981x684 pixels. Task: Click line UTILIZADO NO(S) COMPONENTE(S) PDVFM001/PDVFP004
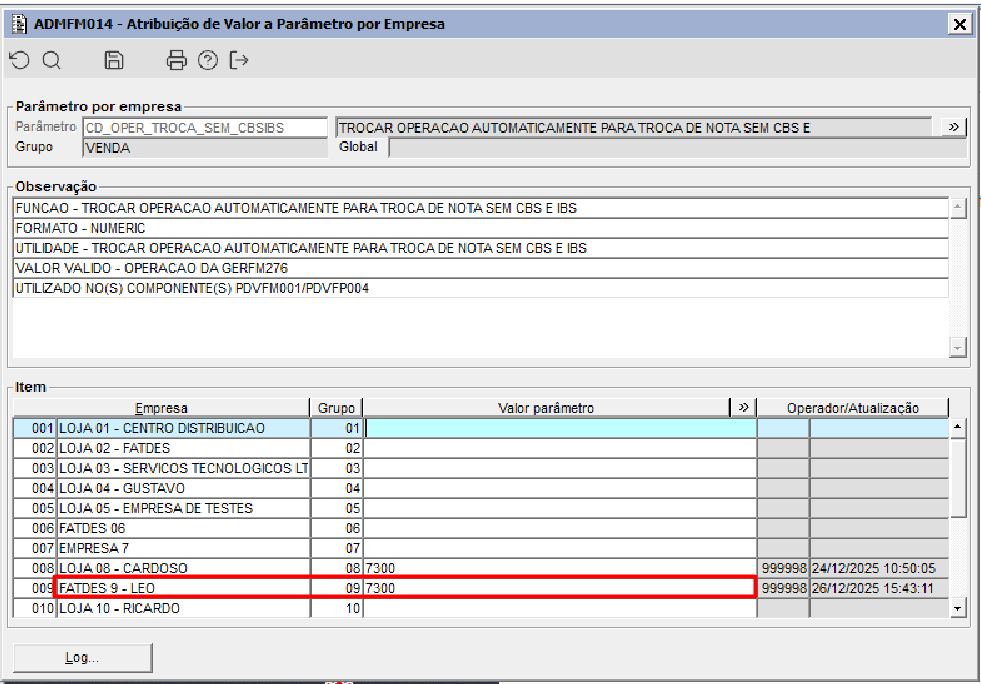pos(480,288)
